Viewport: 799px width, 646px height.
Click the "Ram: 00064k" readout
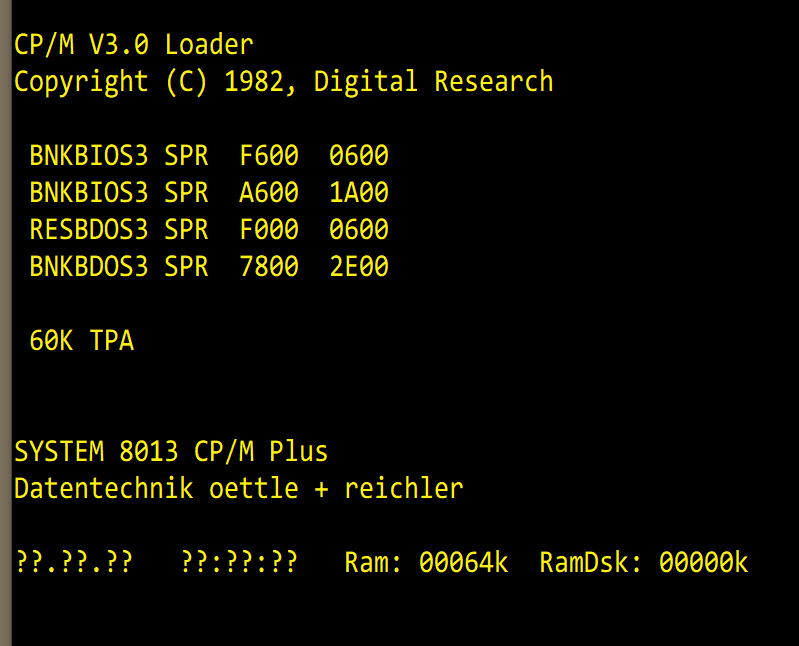(426, 562)
